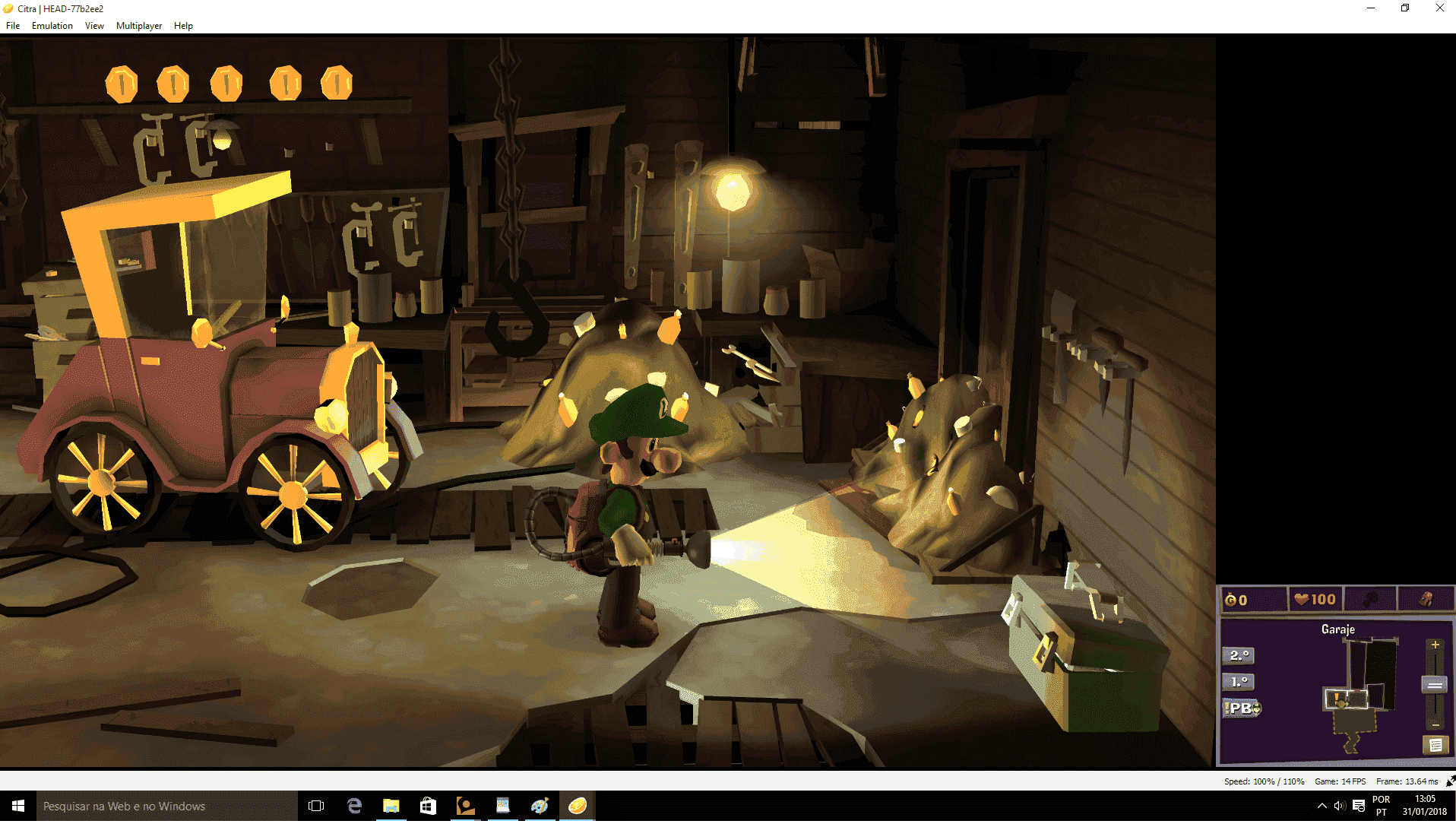Viewport: 1456px width, 824px height.
Task: Open the Help menu
Action: pos(183,26)
